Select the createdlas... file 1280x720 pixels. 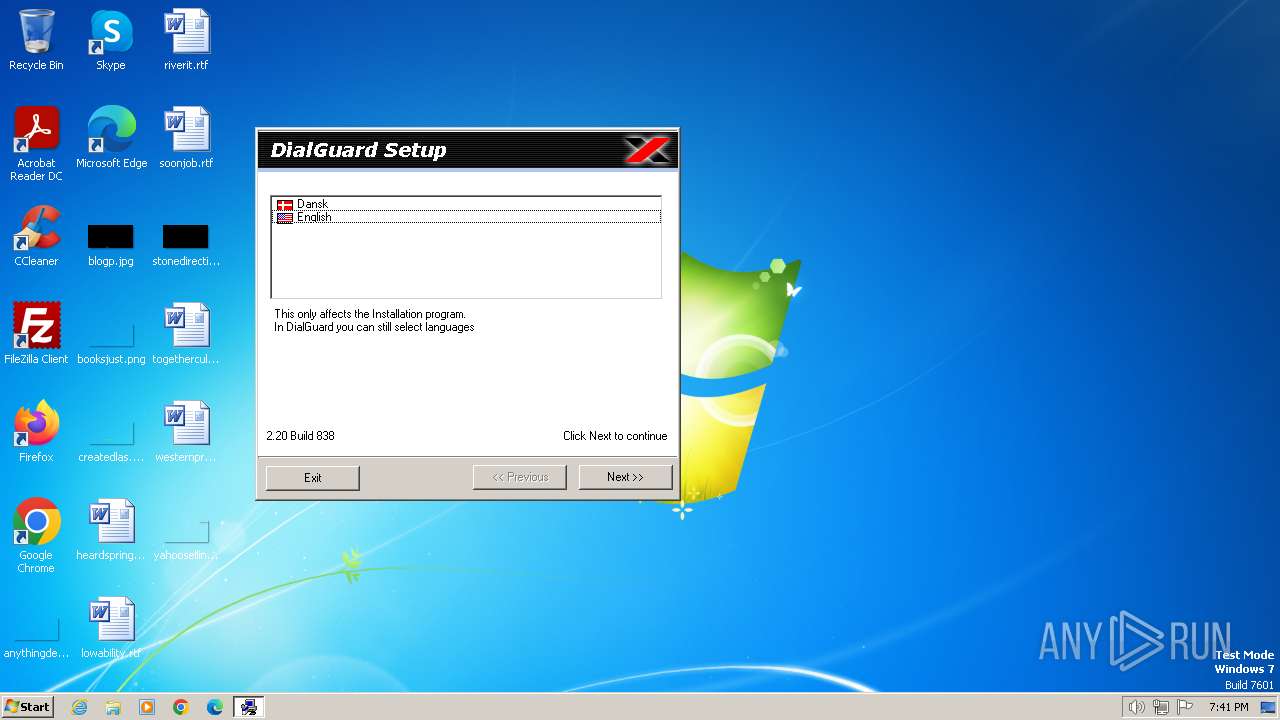pos(111,440)
